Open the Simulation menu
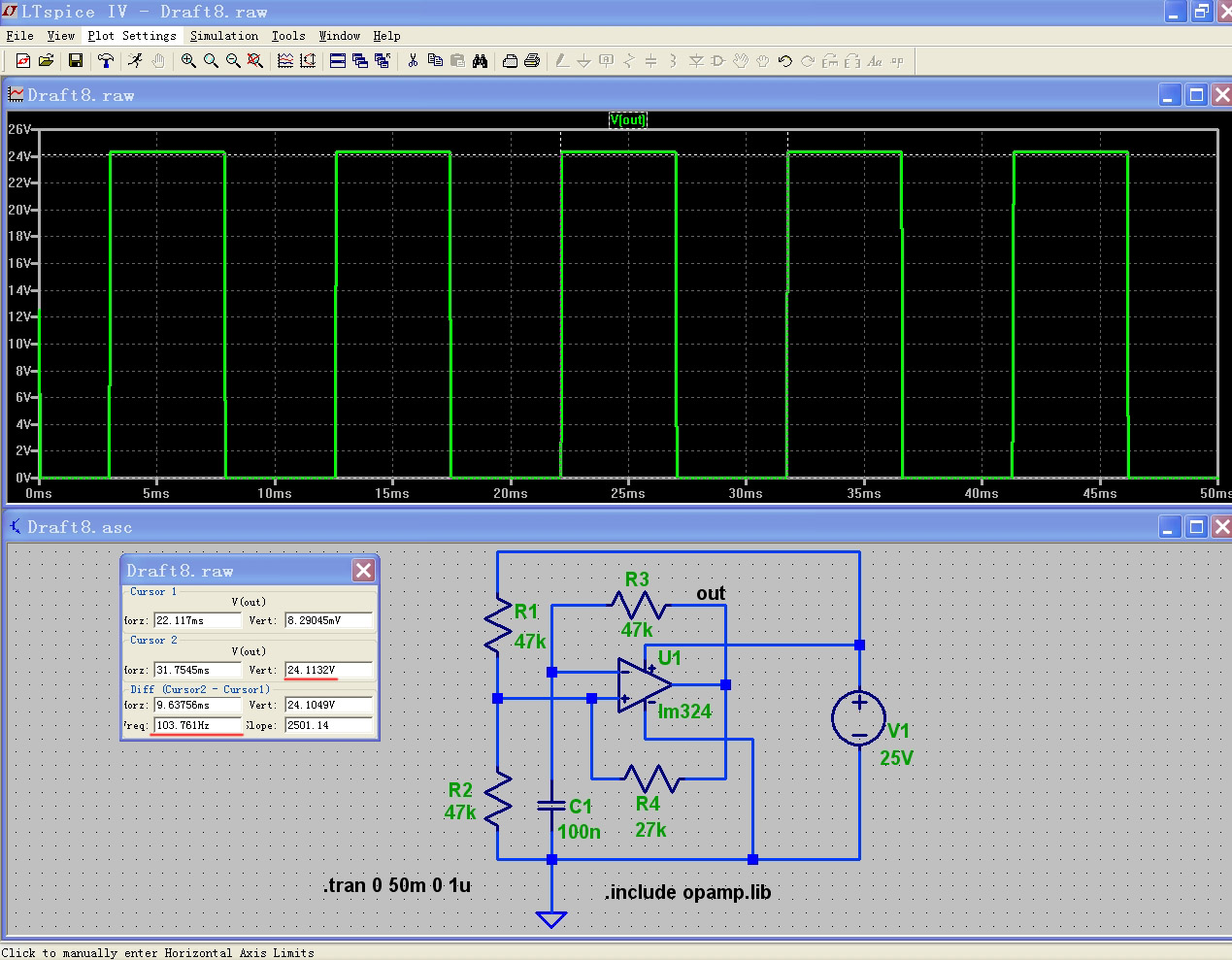The height and width of the screenshot is (960, 1232). (x=224, y=36)
